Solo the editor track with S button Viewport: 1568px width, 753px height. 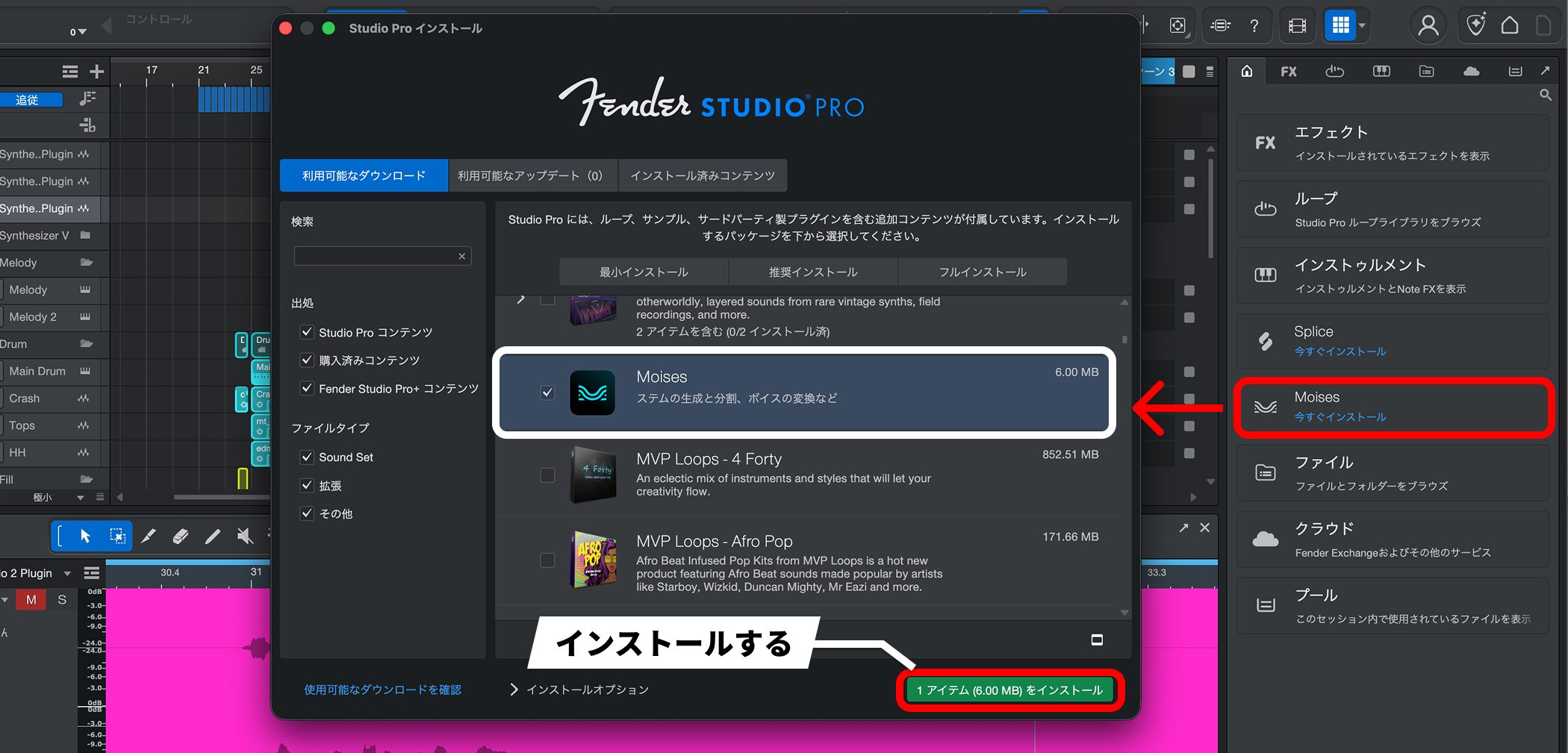click(x=62, y=599)
